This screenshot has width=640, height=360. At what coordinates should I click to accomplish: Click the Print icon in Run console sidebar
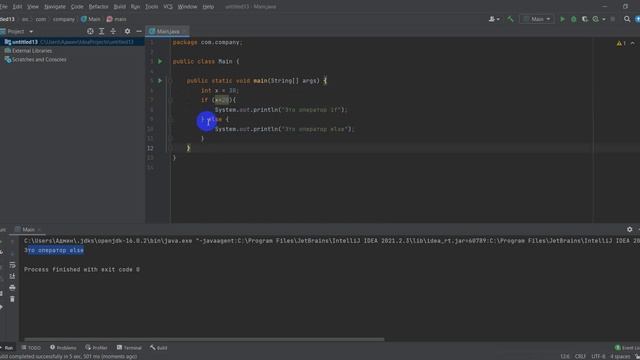point(12,288)
